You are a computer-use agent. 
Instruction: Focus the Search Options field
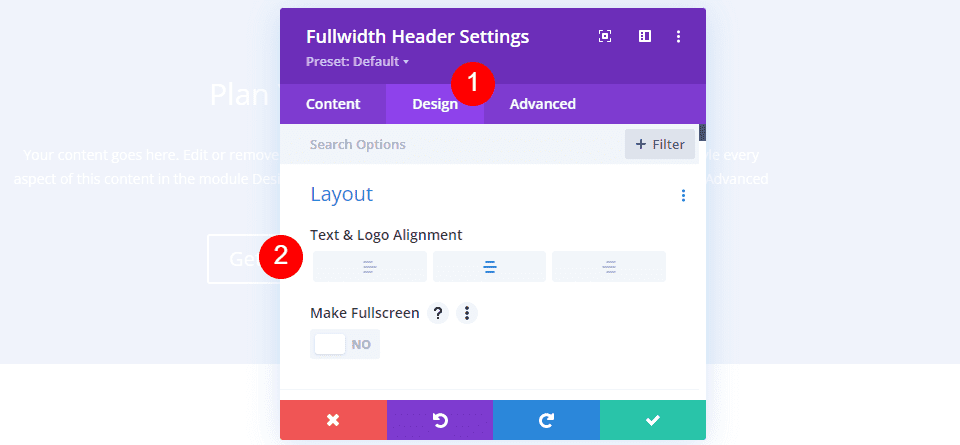point(452,144)
